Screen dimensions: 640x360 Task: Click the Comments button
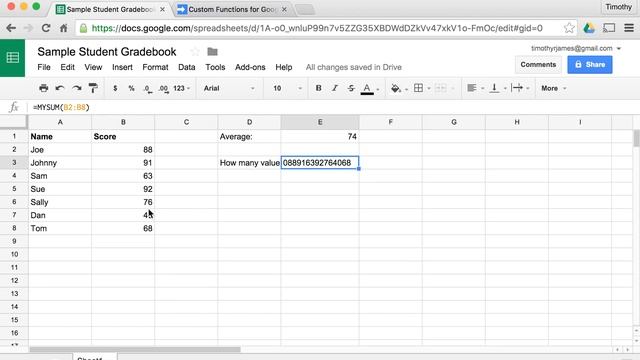click(538, 64)
